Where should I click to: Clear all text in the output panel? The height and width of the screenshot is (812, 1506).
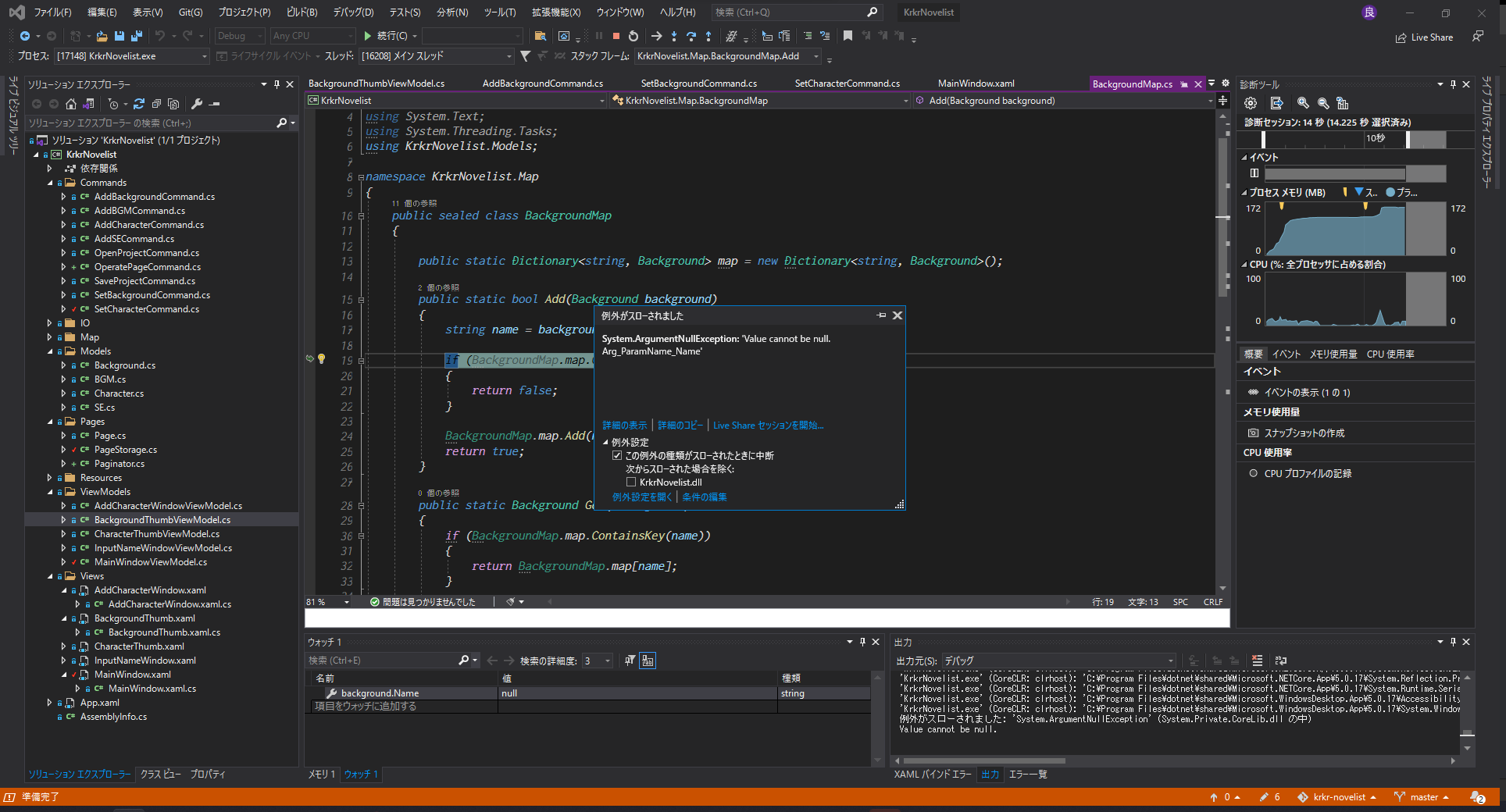click(1257, 661)
